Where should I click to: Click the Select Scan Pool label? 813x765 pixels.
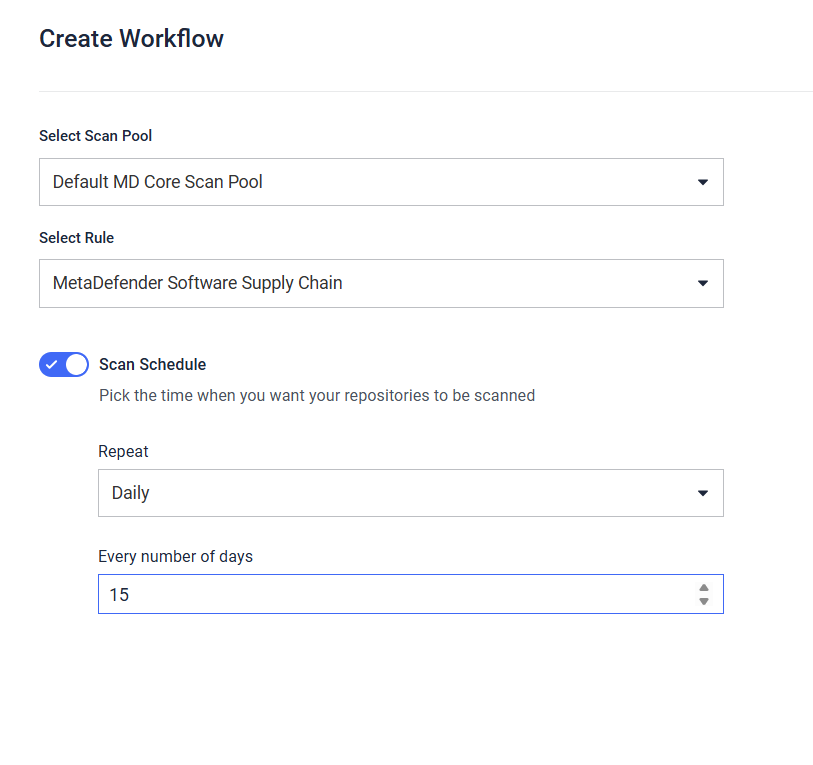pyautogui.click(x=95, y=136)
